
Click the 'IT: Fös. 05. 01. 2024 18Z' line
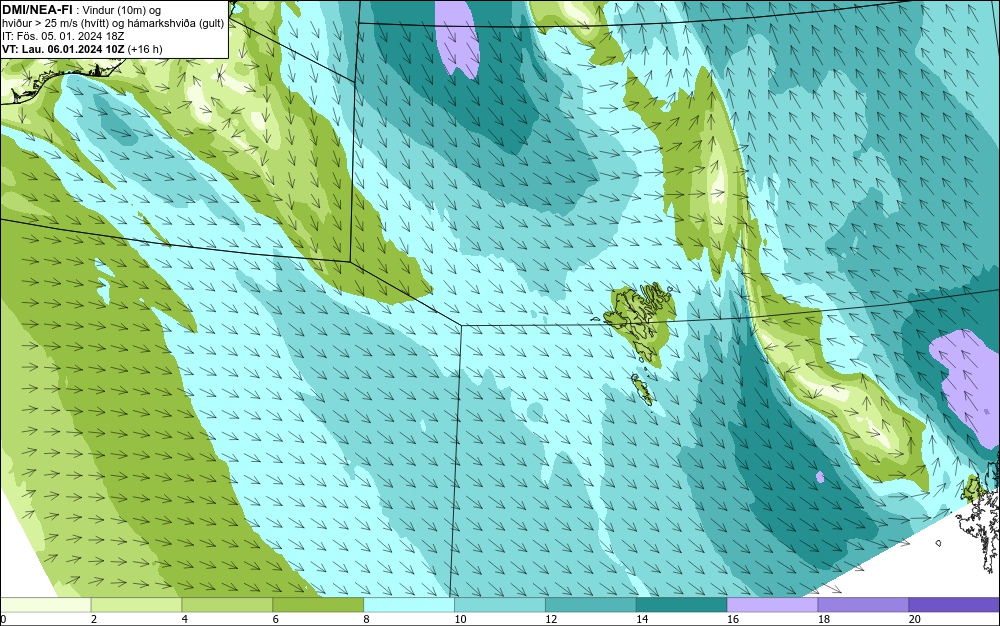pos(63,36)
